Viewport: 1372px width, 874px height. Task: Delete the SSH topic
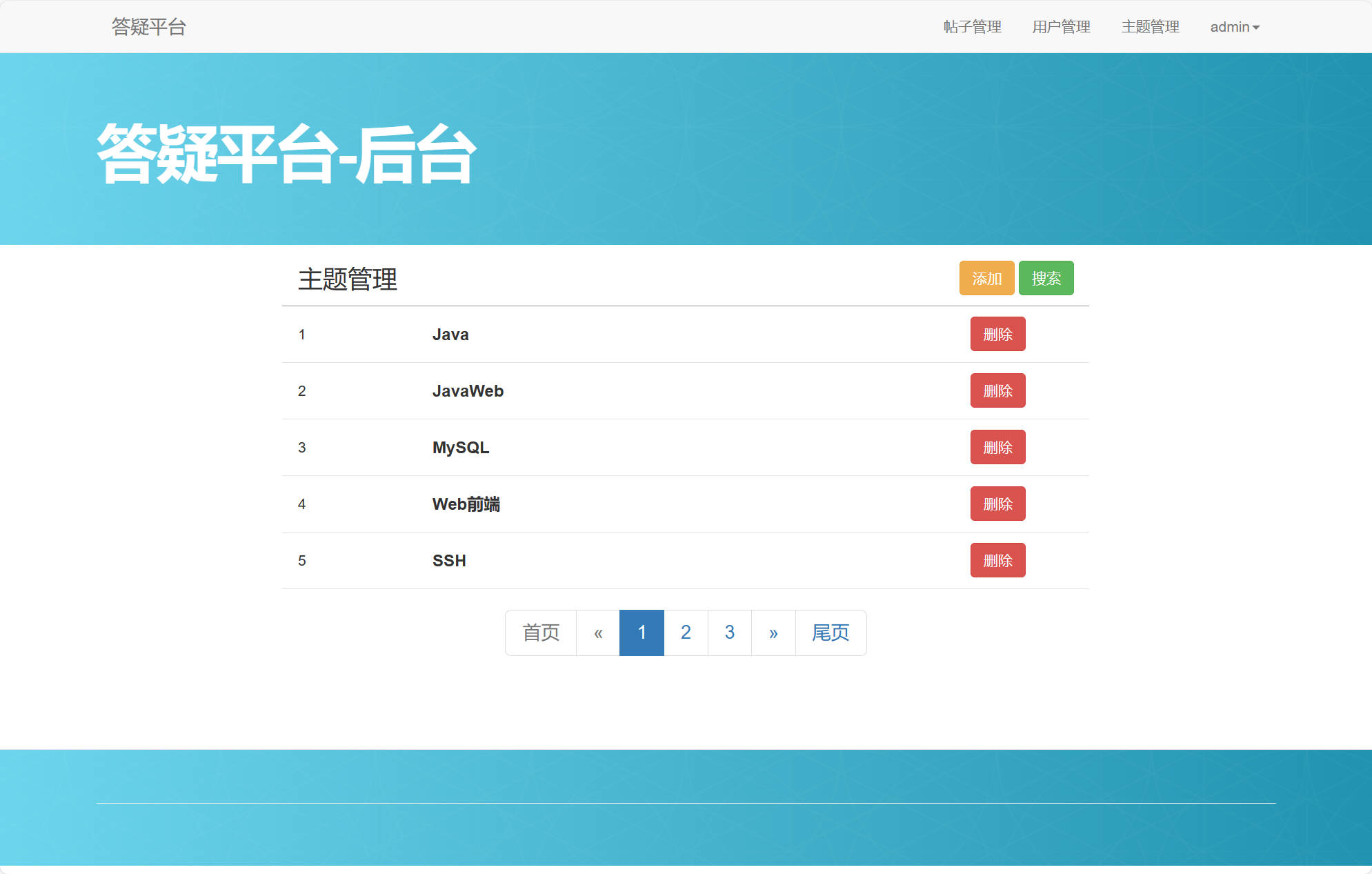point(997,560)
